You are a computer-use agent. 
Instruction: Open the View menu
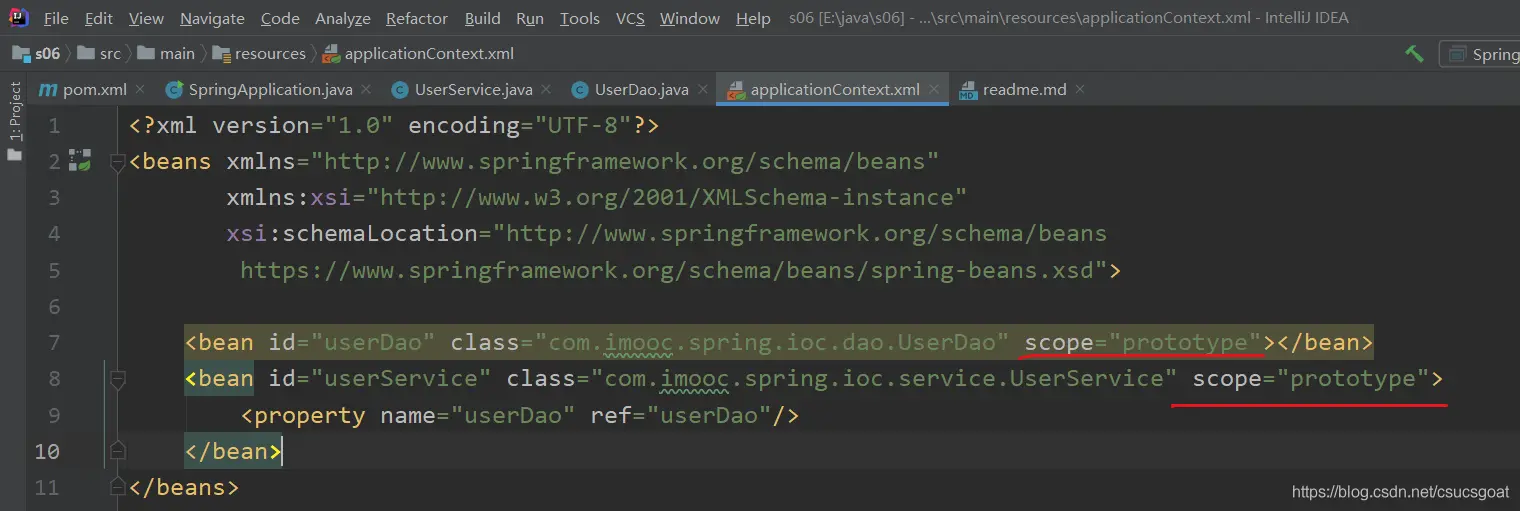point(146,18)
